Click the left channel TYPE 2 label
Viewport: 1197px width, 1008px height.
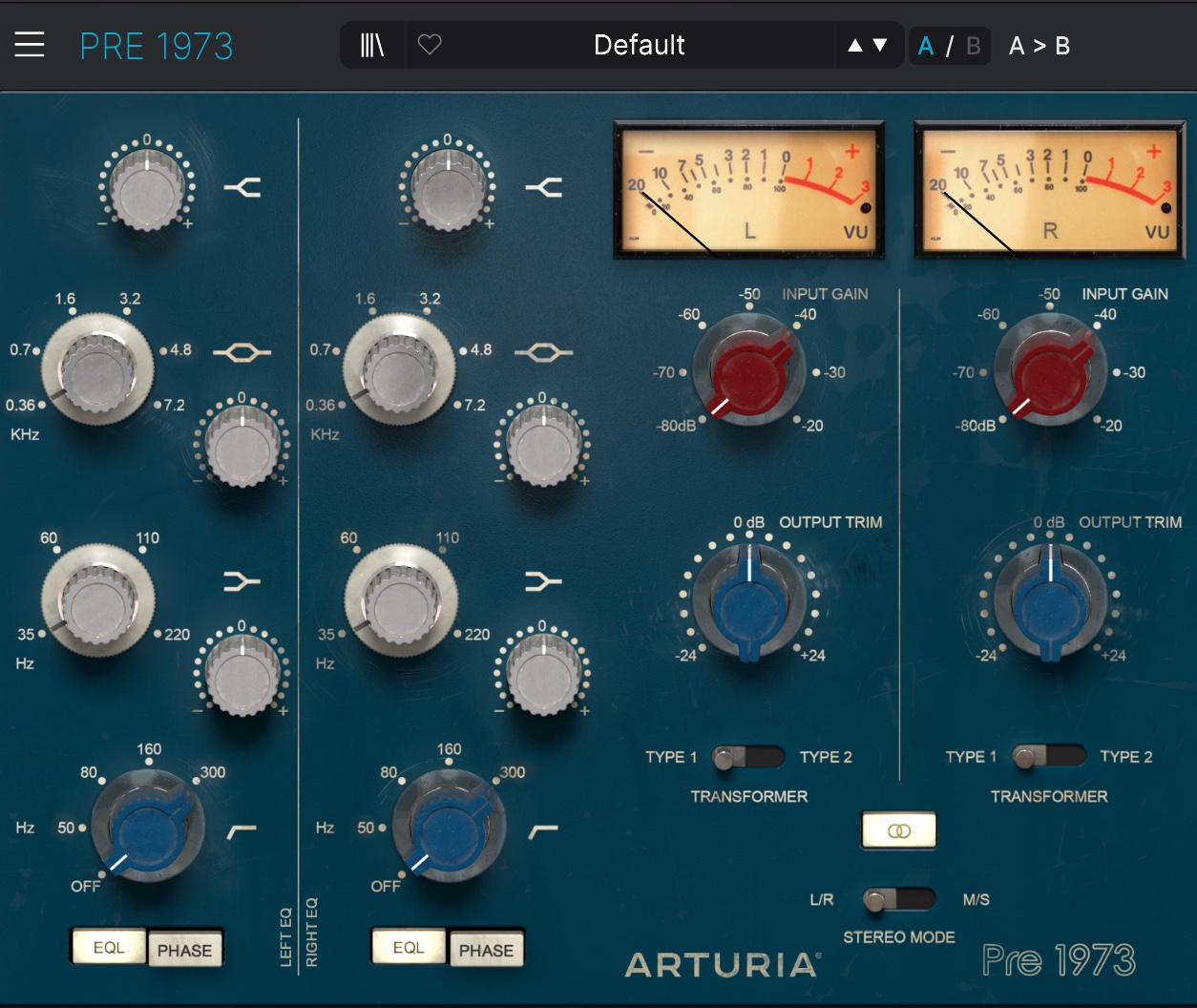coord(826,757)
